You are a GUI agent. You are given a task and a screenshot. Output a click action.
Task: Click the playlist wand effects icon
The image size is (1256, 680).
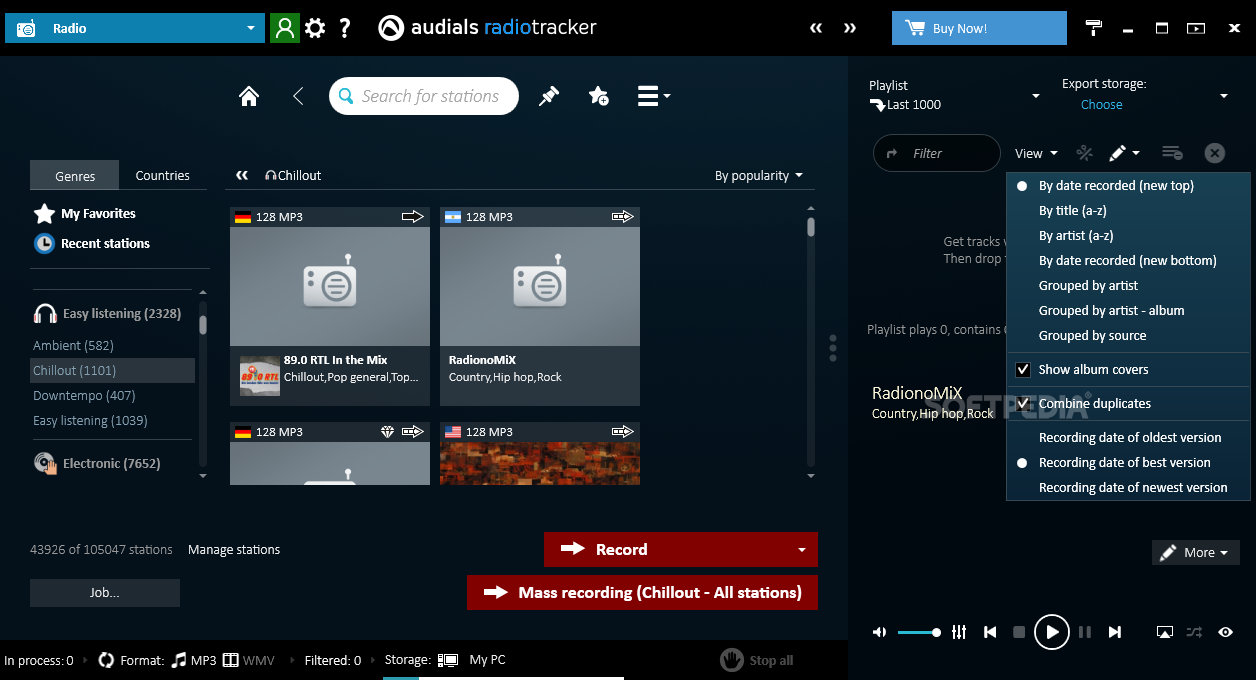pos(1084,153)
